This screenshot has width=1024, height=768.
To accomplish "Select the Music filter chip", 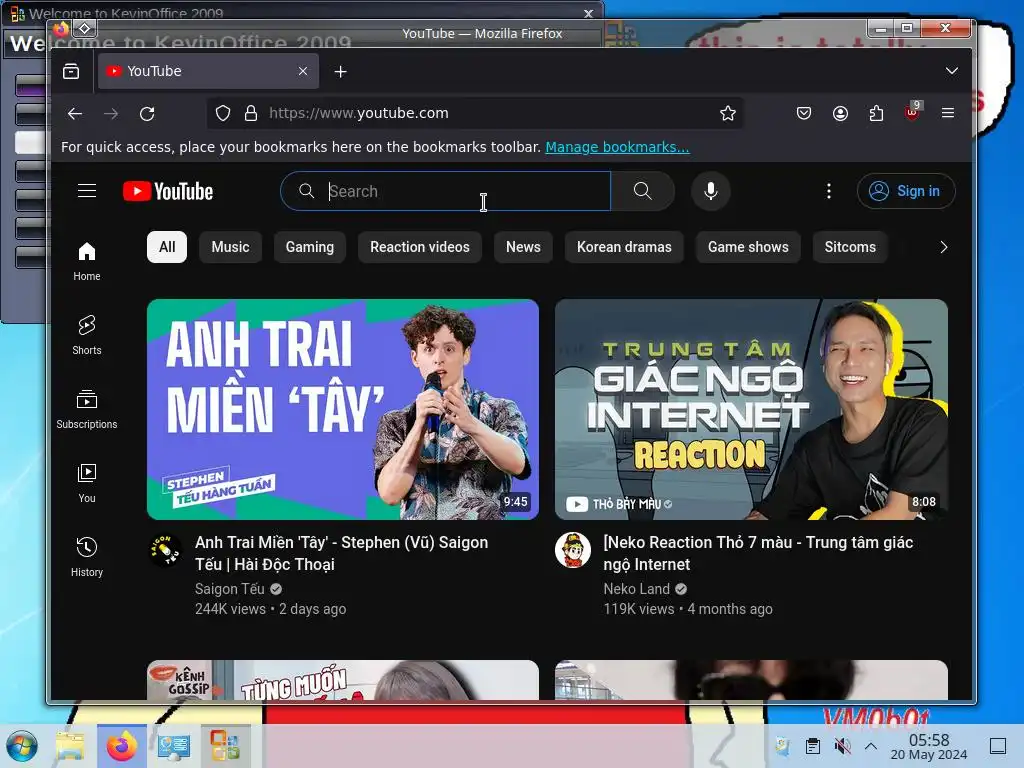I will click(x=231, y=247).
